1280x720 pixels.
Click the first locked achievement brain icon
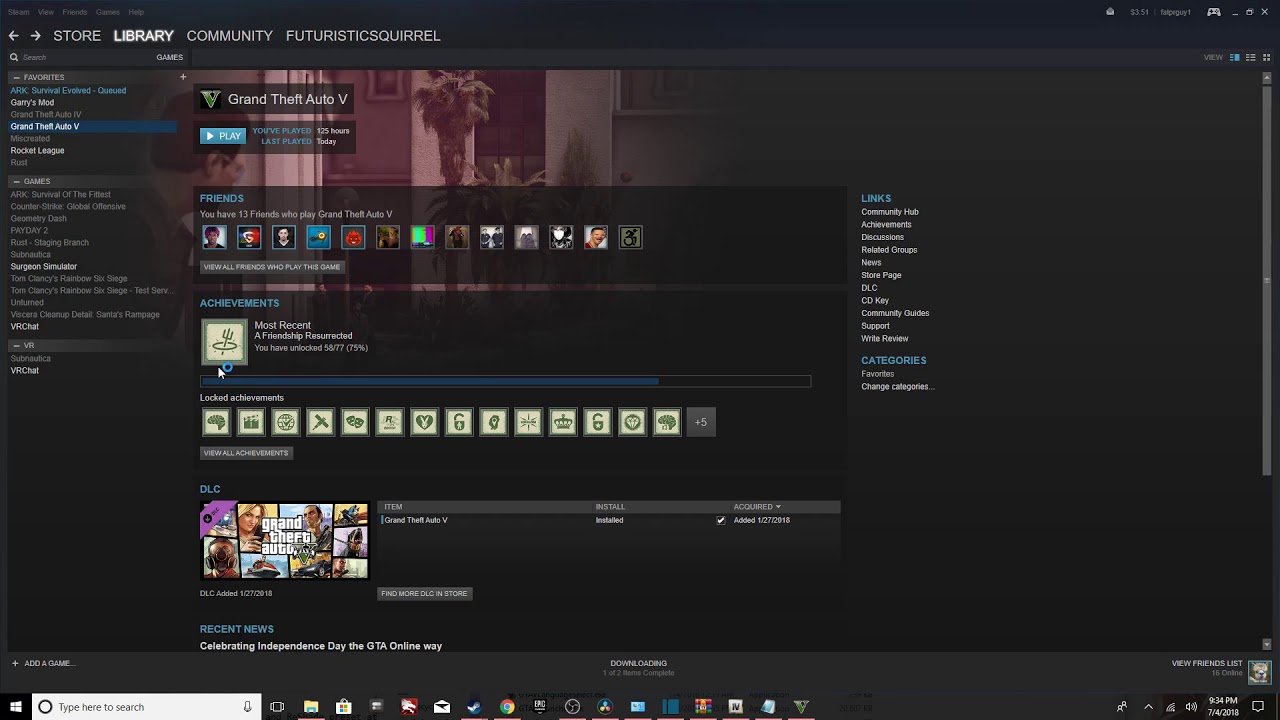click(217, 422)
